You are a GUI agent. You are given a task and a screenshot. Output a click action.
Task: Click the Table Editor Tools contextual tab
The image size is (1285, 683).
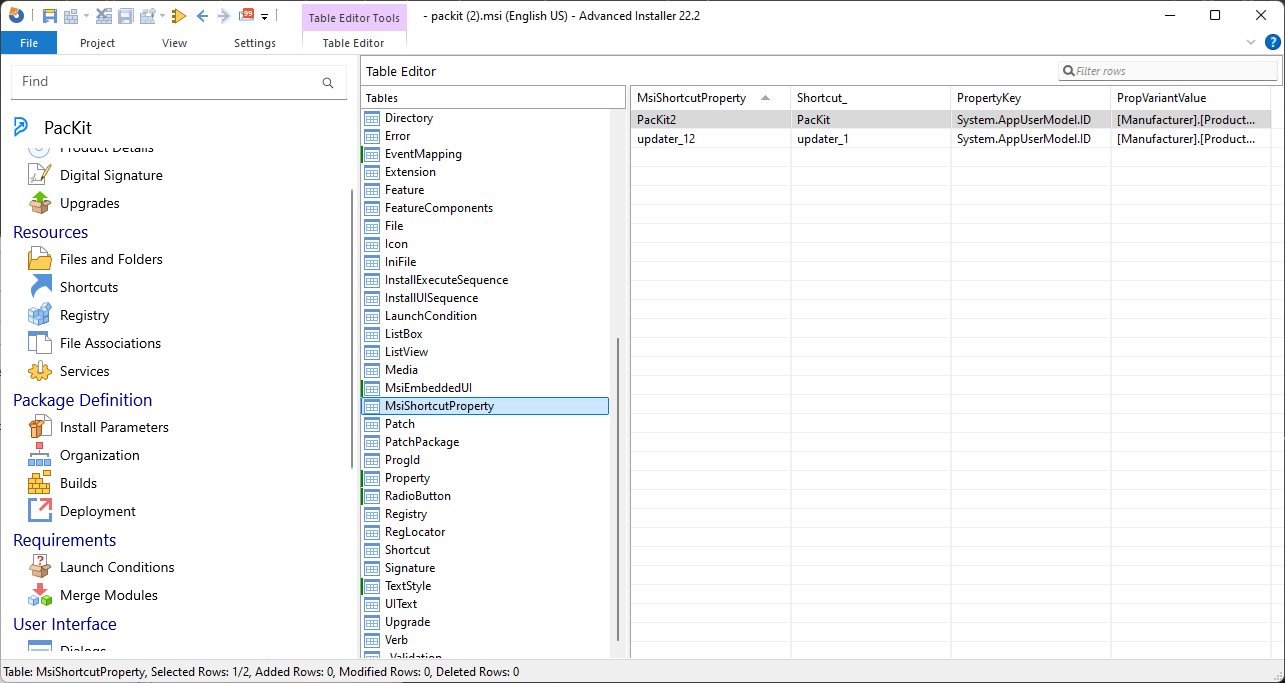[x=354, y=17]
